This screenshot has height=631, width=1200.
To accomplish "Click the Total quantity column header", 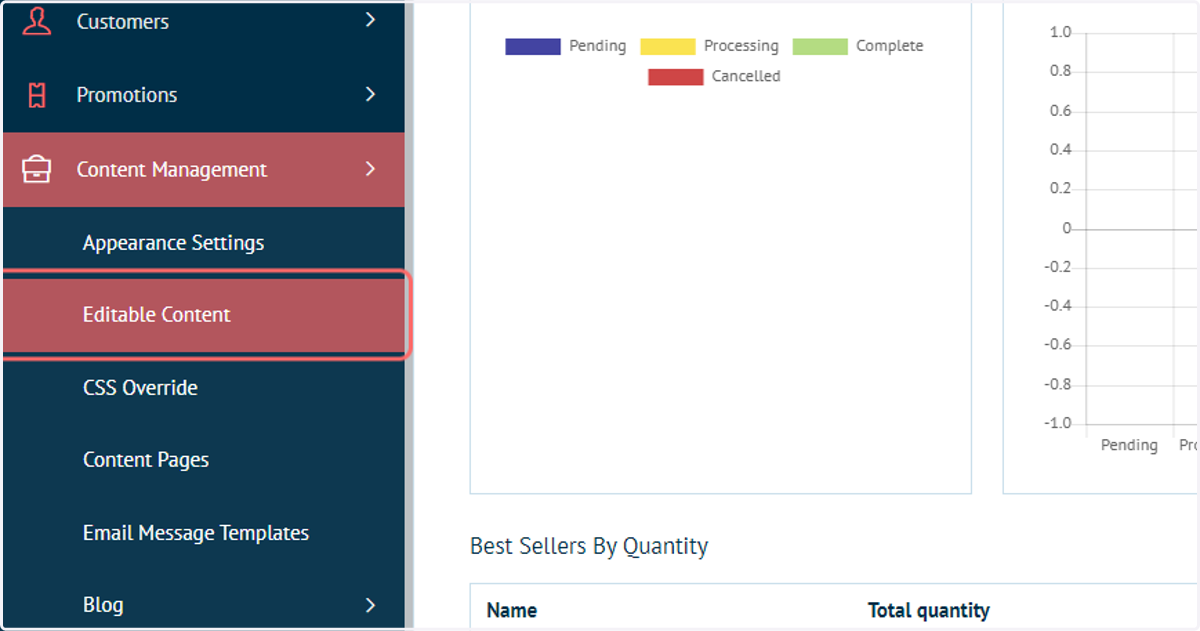I will [929, 610].
